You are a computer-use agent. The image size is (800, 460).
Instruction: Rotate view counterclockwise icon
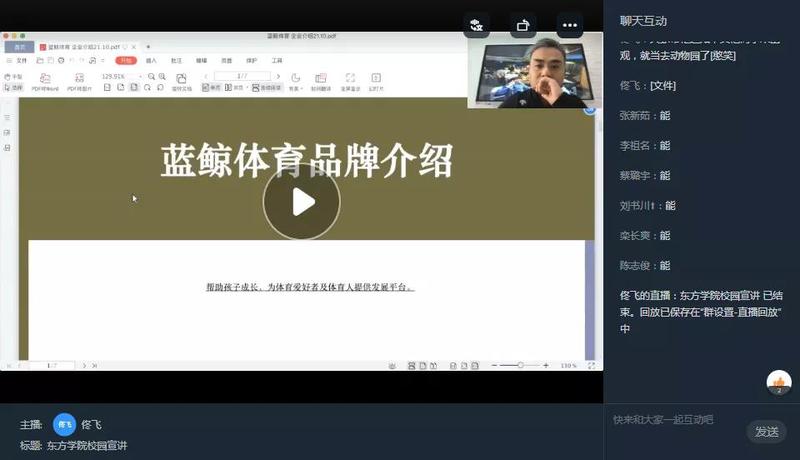coord(160,88)
